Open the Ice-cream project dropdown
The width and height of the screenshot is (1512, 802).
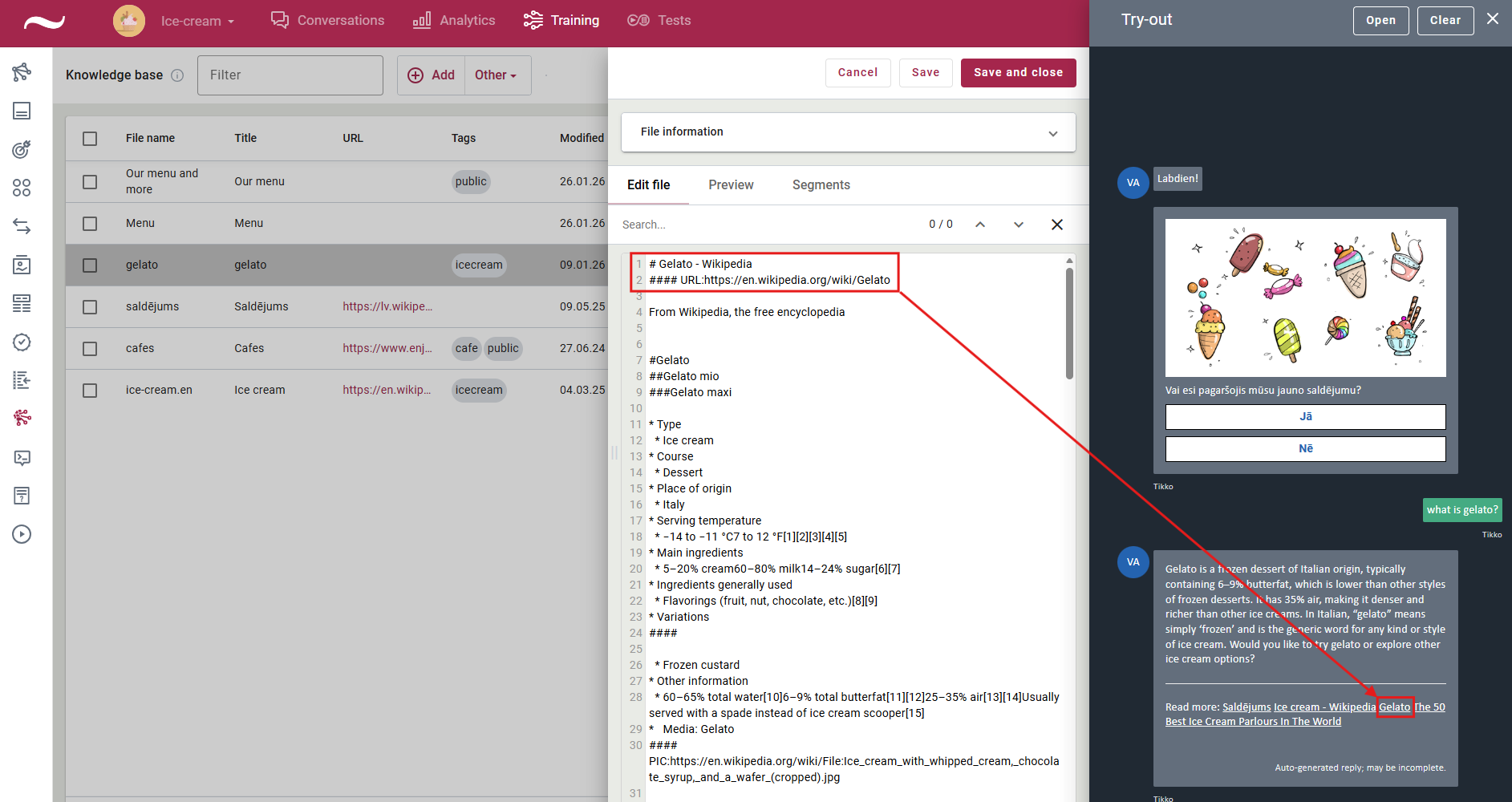point(197,21)
